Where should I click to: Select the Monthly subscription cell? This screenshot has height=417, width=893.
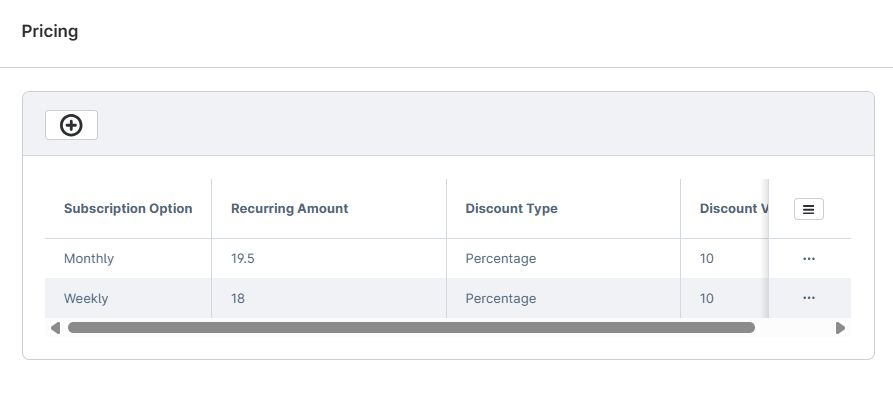coord(89,258)
